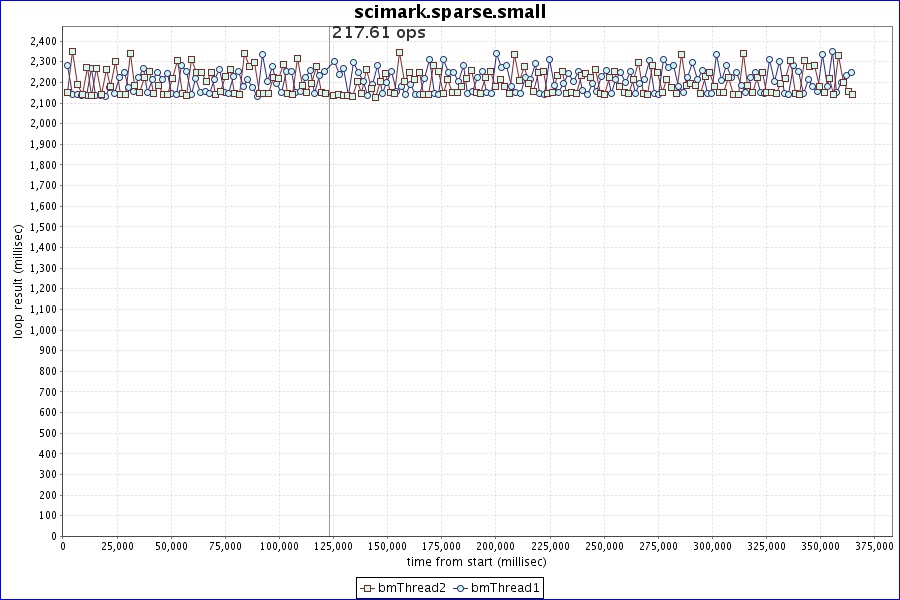Select the bmThread1 legend label
This screenshot has width=900, height=600.
(505, 588)
